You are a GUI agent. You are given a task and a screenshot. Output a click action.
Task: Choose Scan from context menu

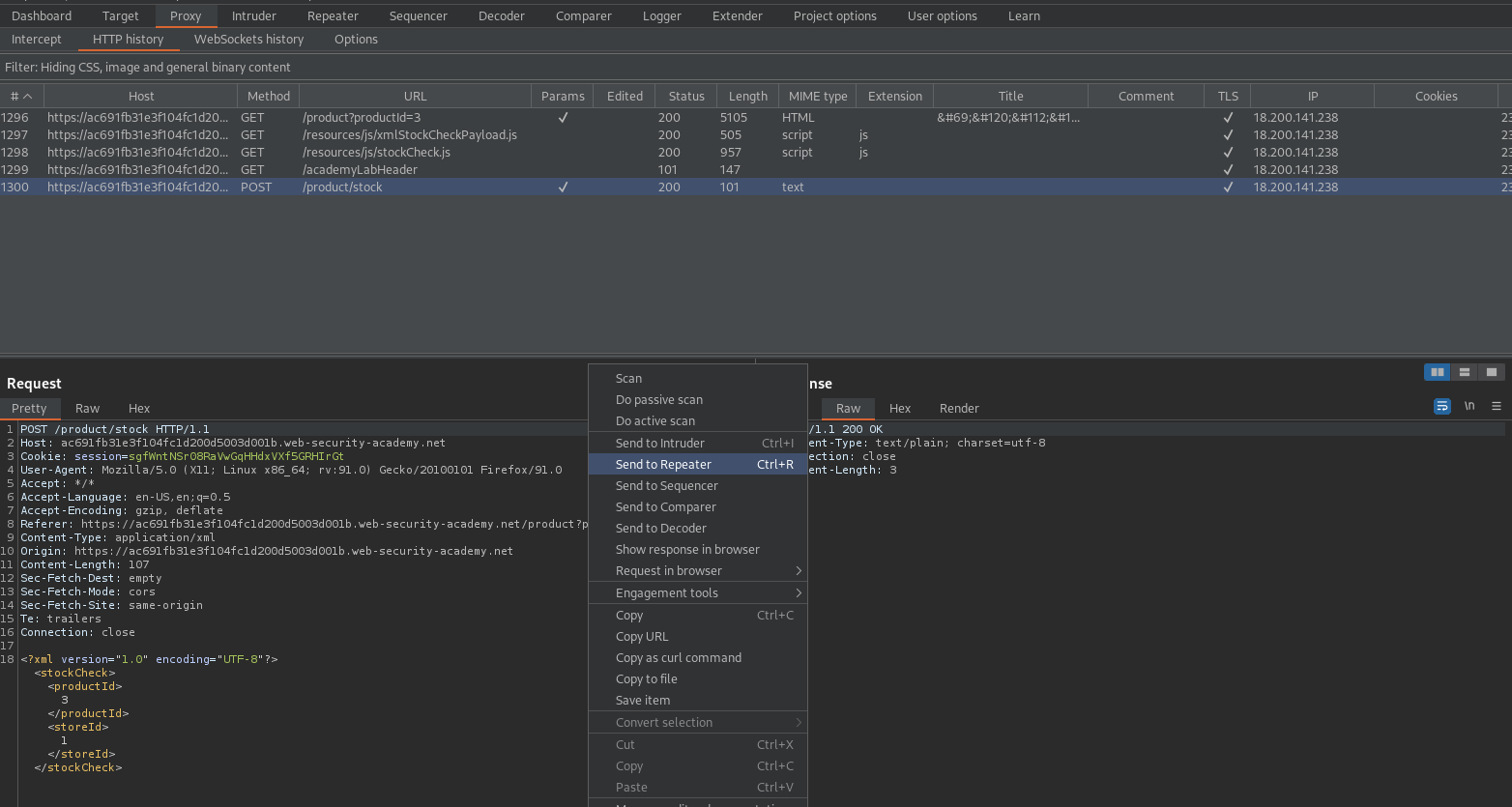(x=698, y=379)
